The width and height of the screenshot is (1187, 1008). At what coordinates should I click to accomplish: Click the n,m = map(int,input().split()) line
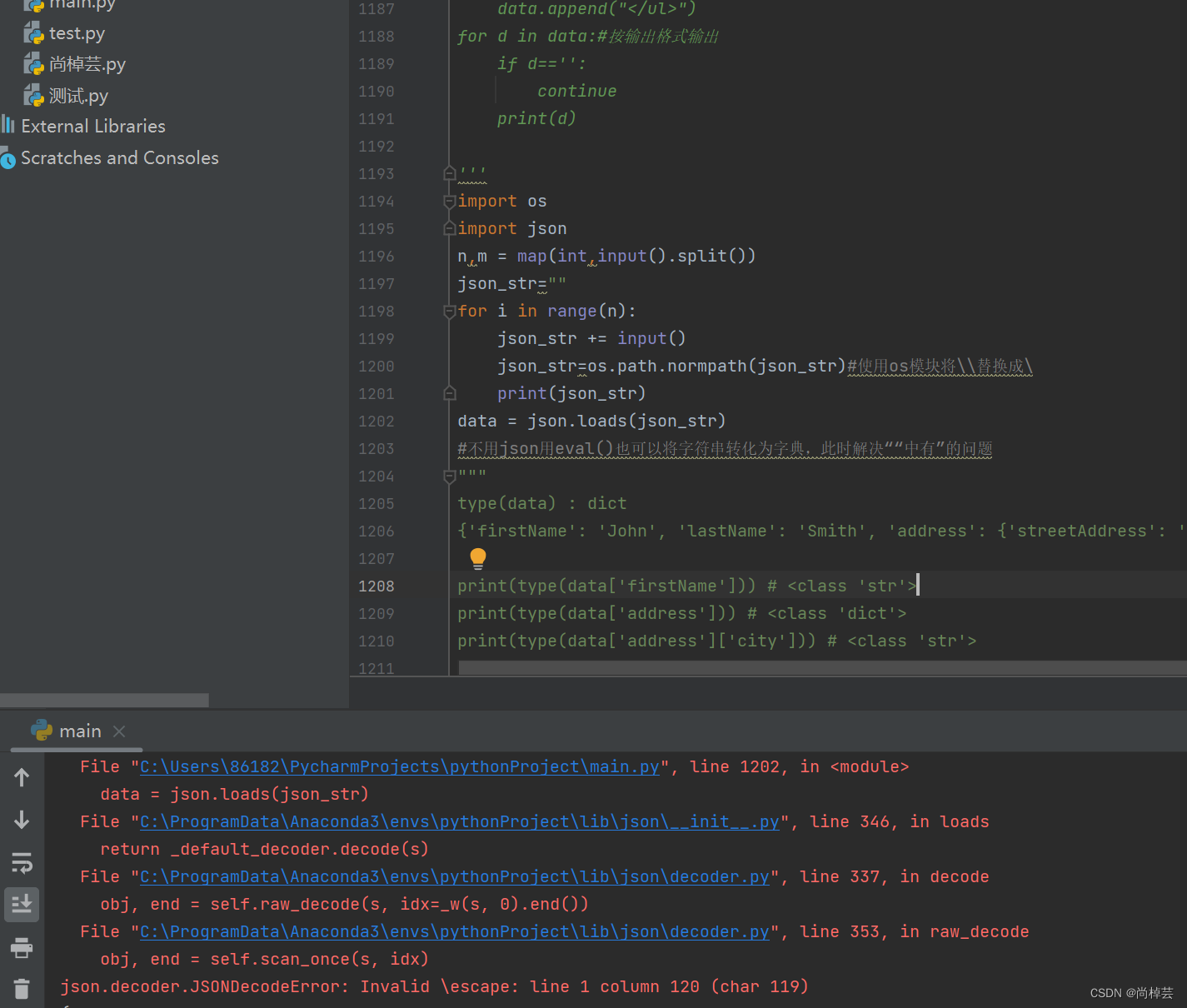[x=606, y=256]
